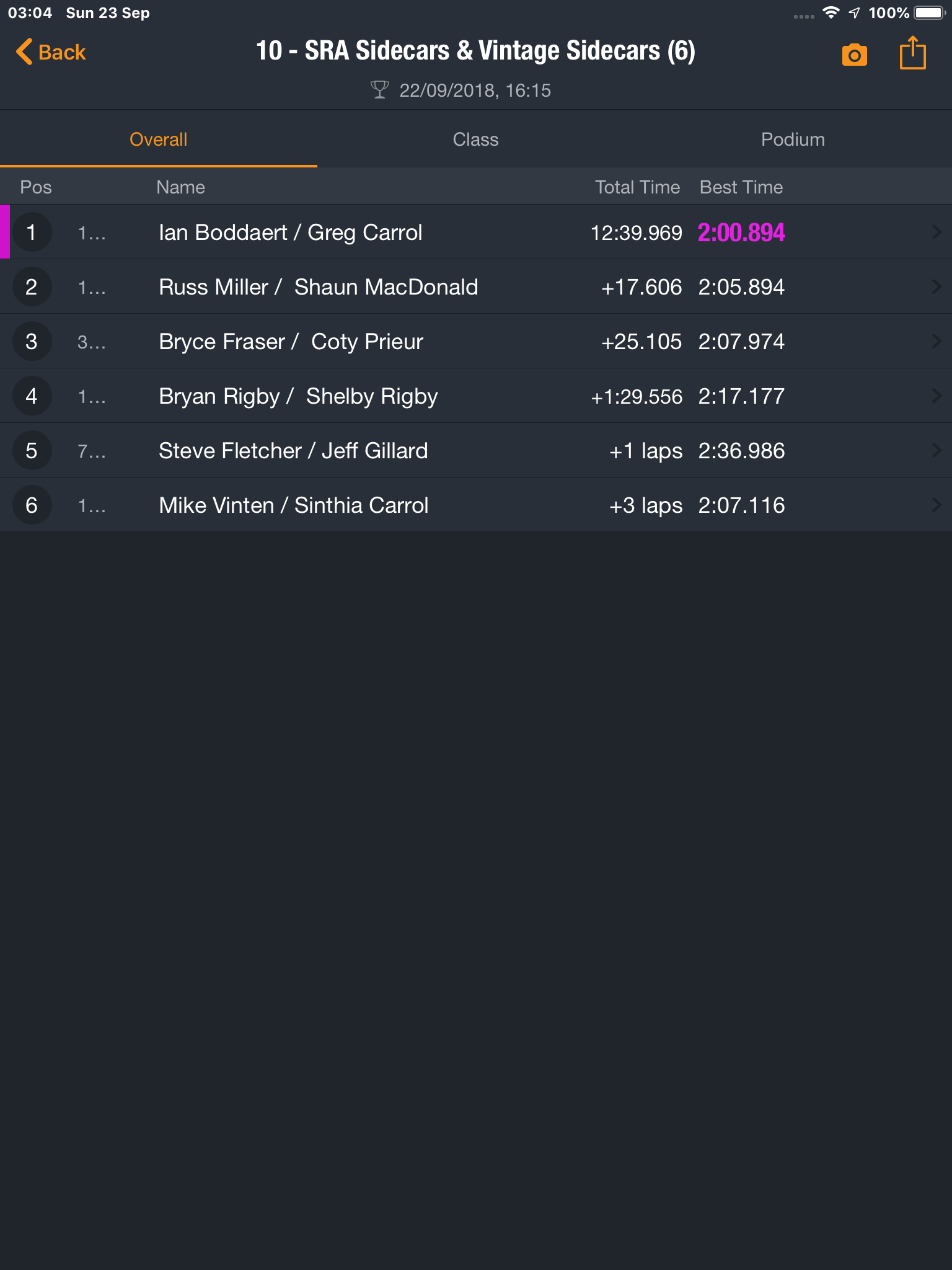Expand Steve Fletcher / Jeff Gillard row chevron
Screen dimensions: 952x1270
(936, 450)
